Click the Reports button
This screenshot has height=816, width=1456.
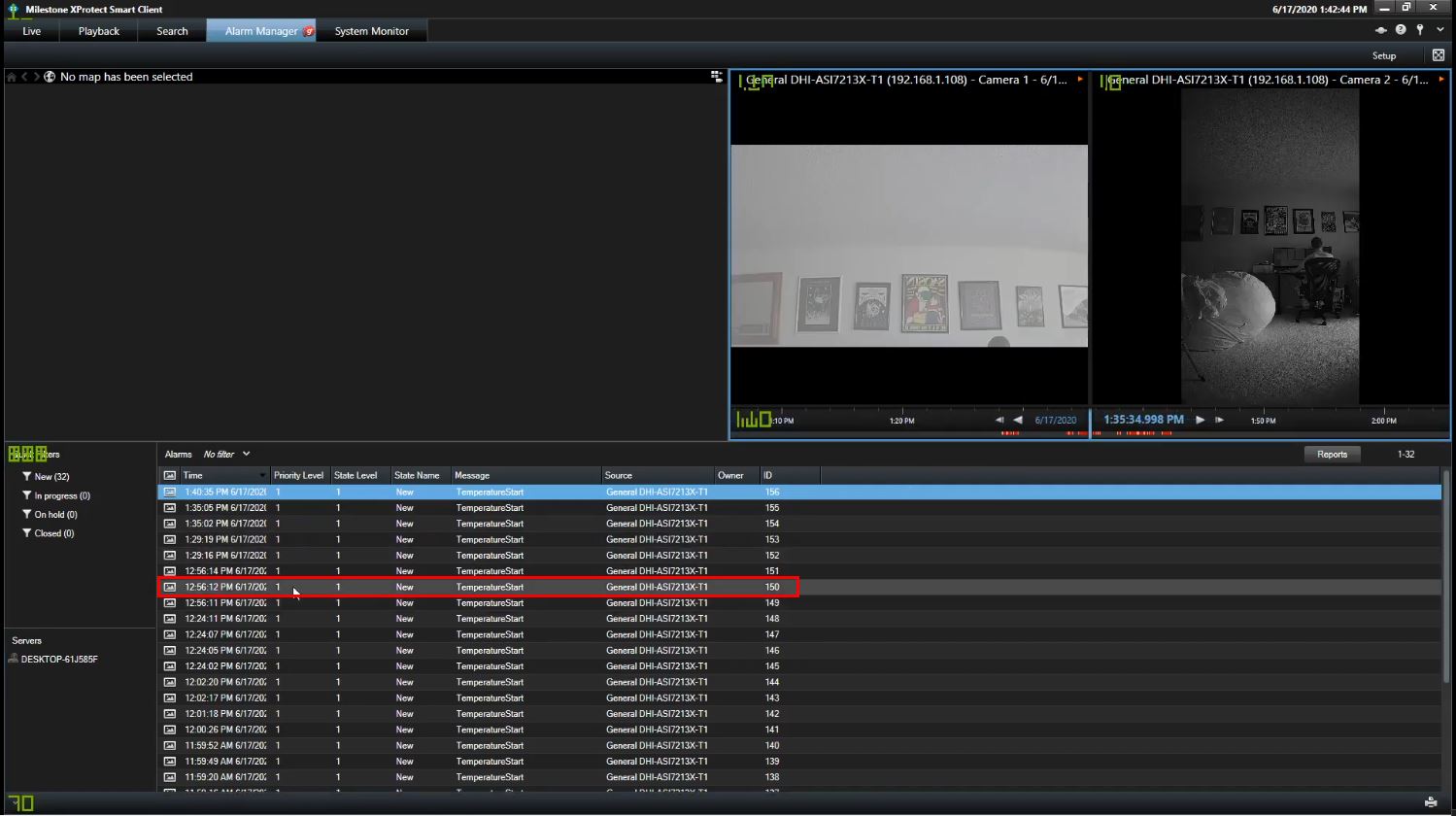click(1332, 454)
